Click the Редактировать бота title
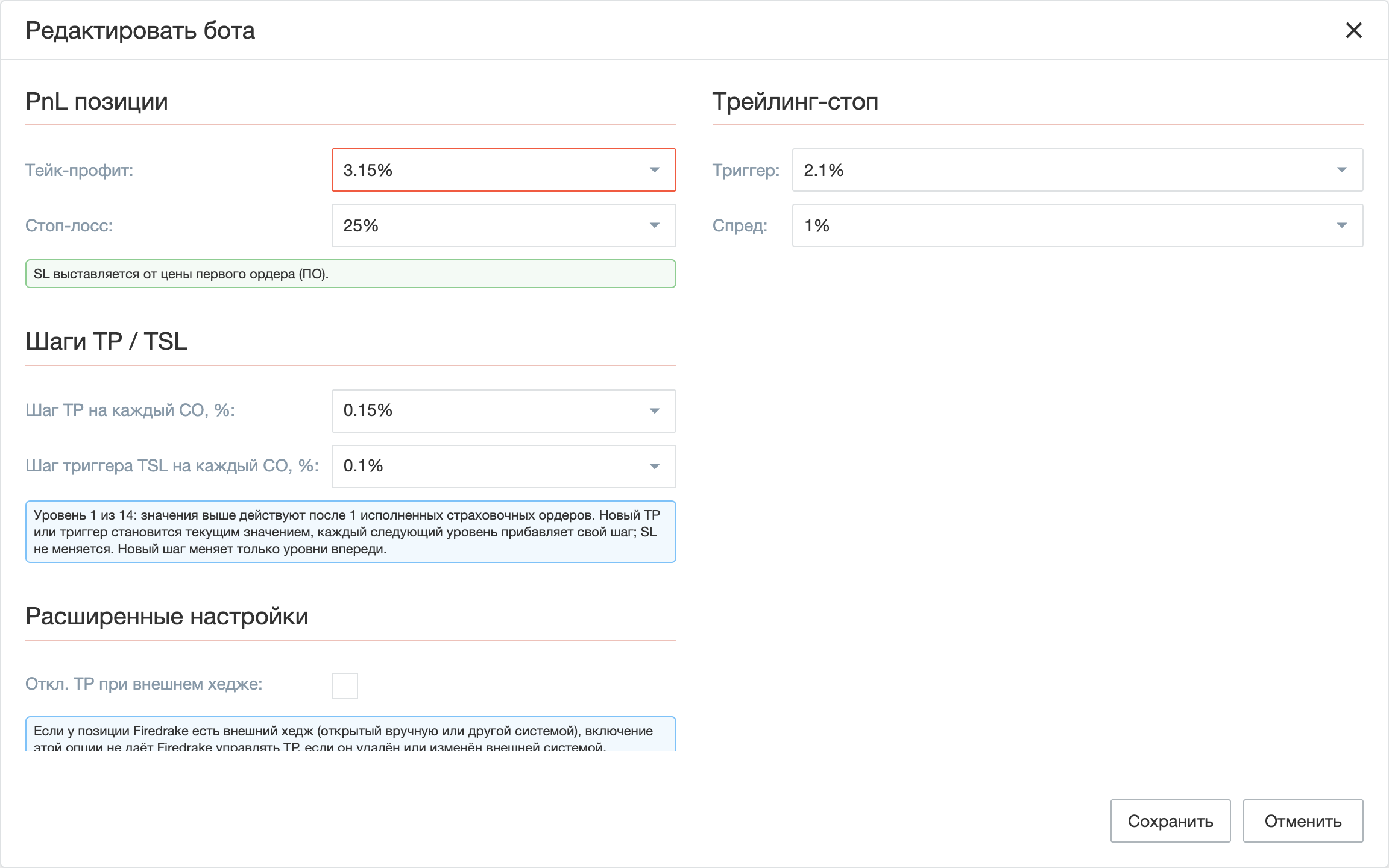1389x868 pixels. (x=140, y=30)
